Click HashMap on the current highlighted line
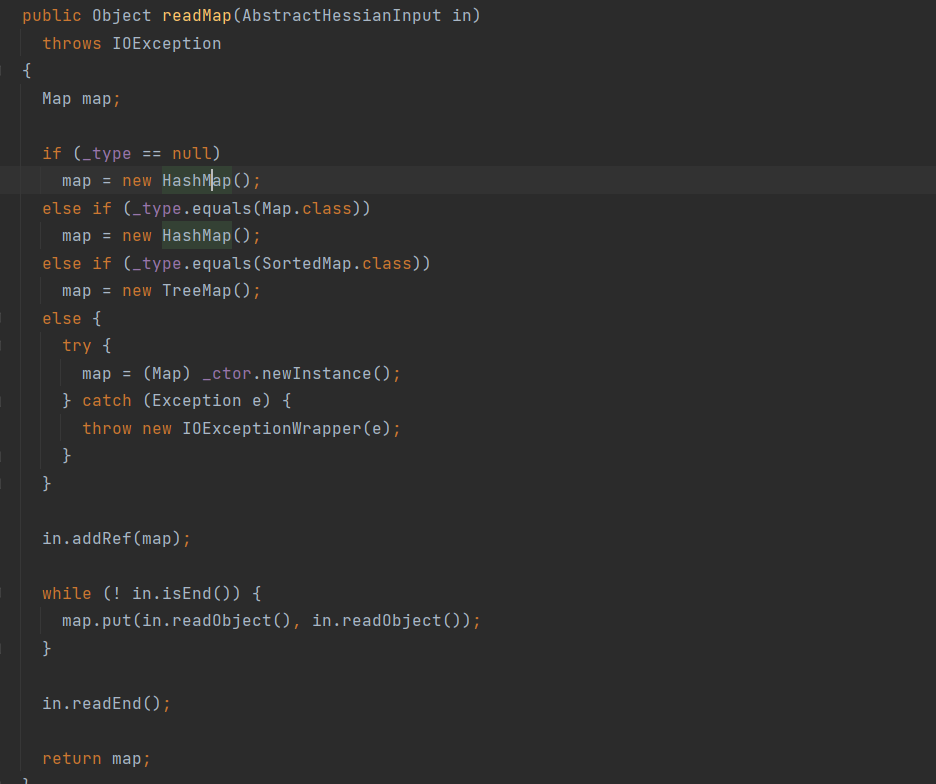 196,181
